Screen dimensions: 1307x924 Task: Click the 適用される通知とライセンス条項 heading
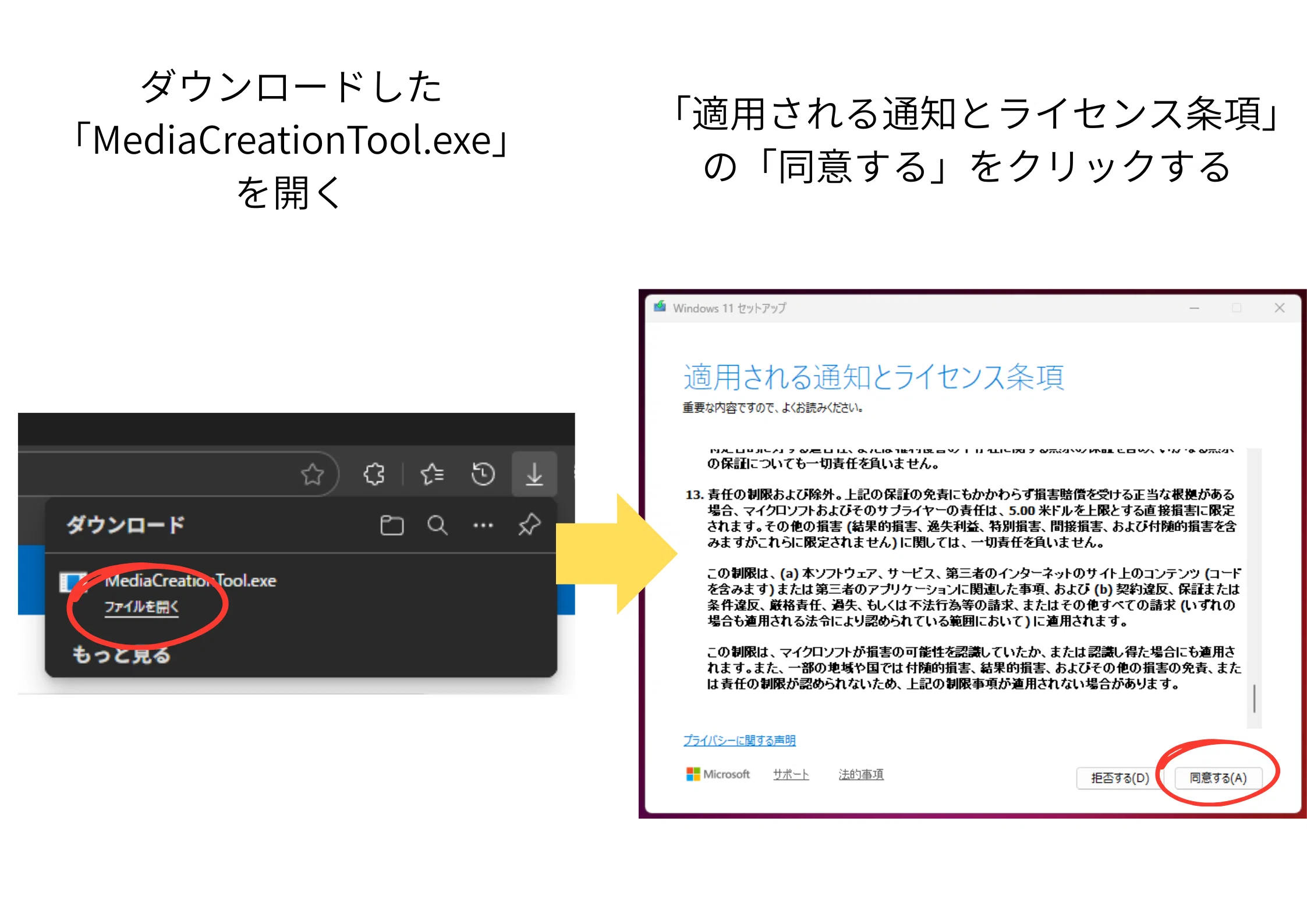pyautogui.click(x=873, y=377)
